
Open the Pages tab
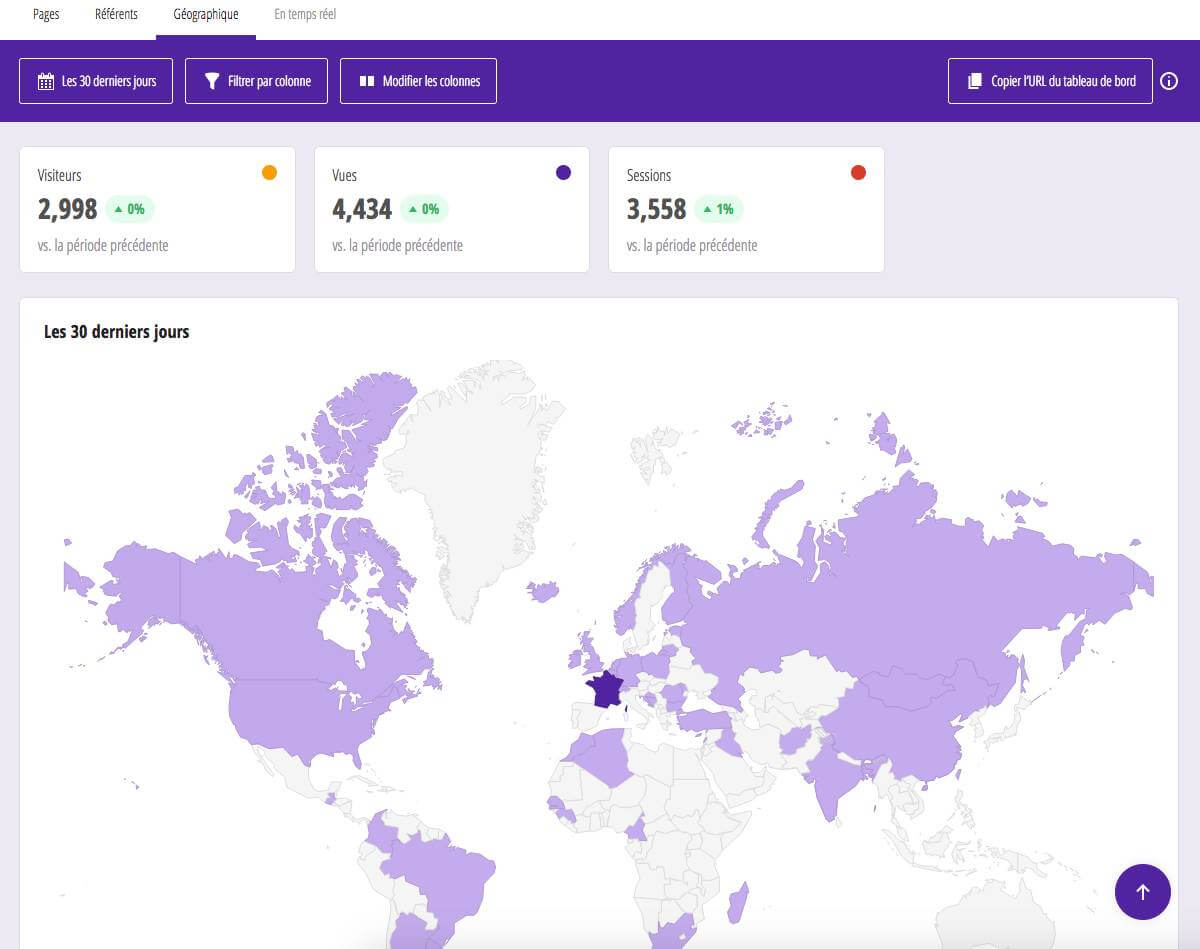46,15
